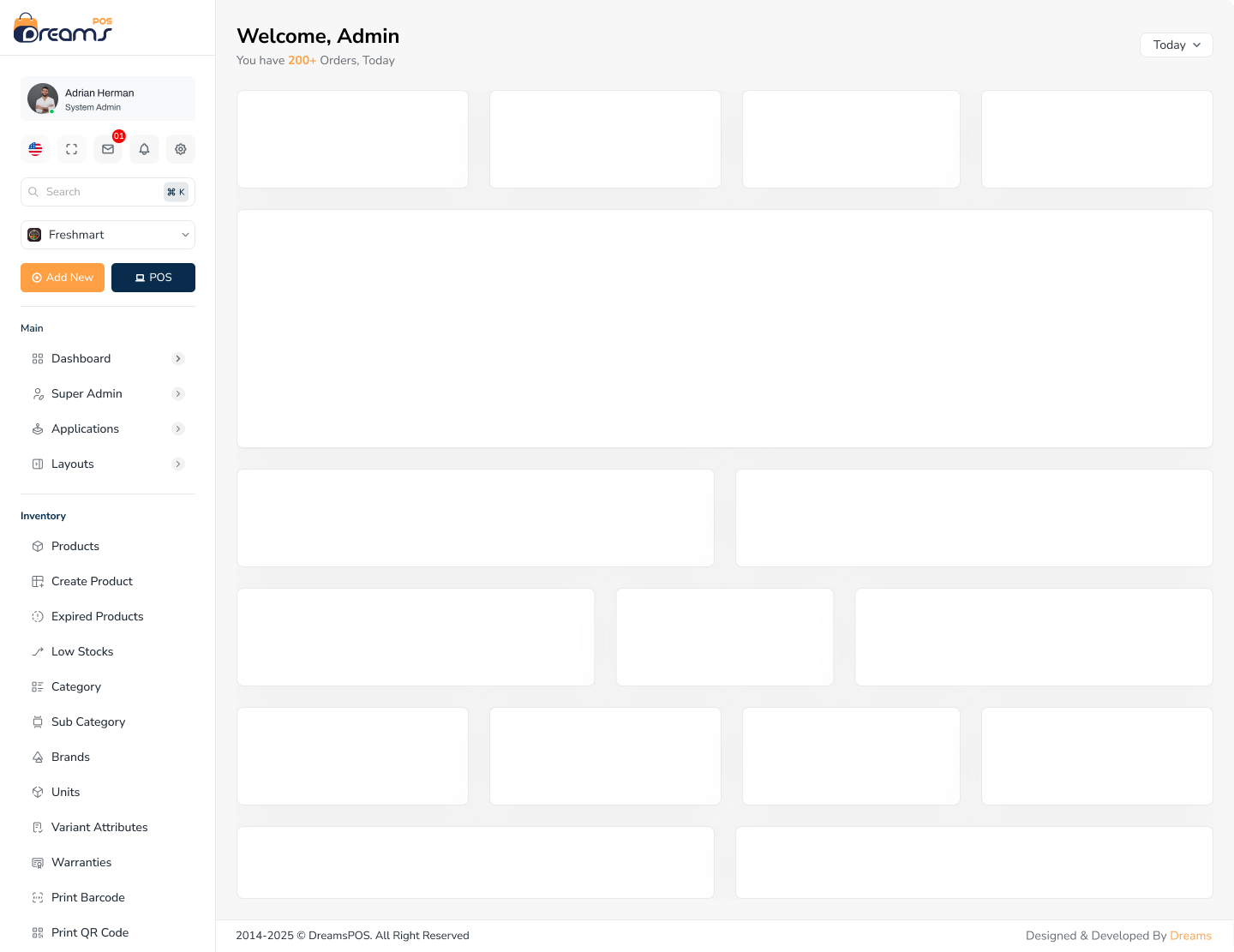
Task: Toggle fullscreen mode icon
Action: tap(72, 149)
